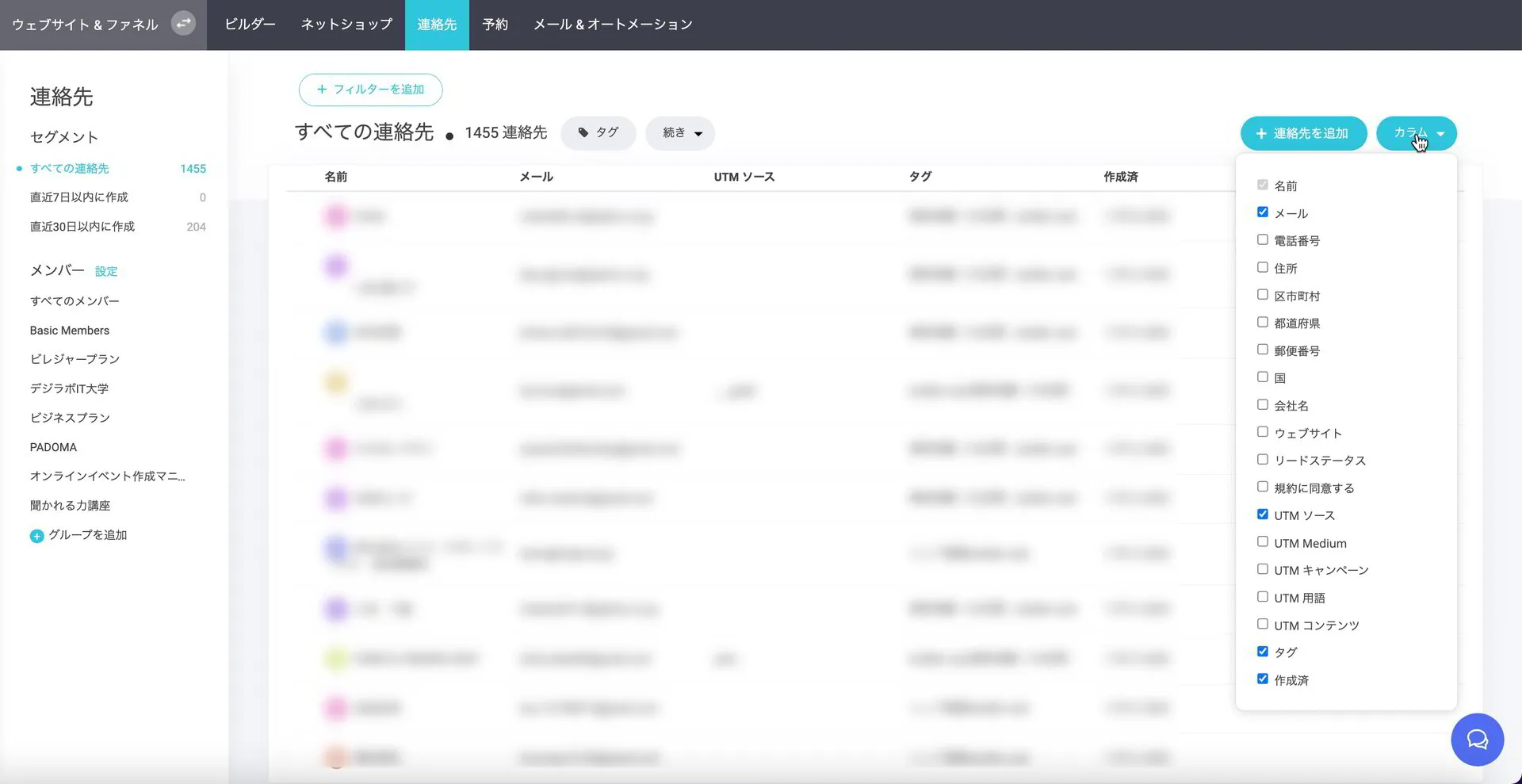Open the blue chat support bubble

click(x=1477, y=740)
